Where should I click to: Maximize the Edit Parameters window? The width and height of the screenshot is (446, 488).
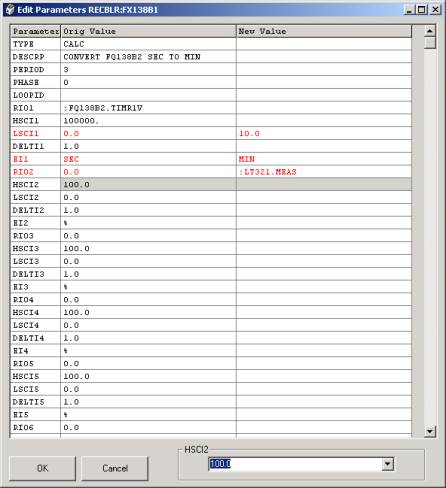[x=422, y=10]
